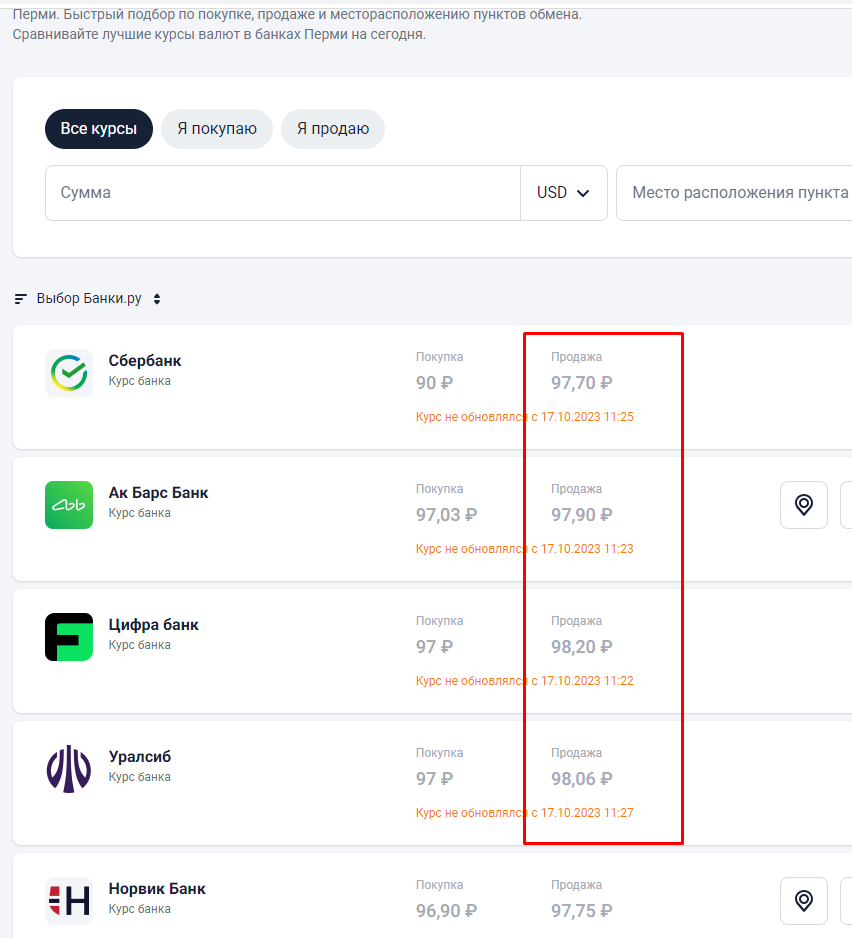Open the USD currency dropdown
The image size is (852, 938).
point(564,193)
